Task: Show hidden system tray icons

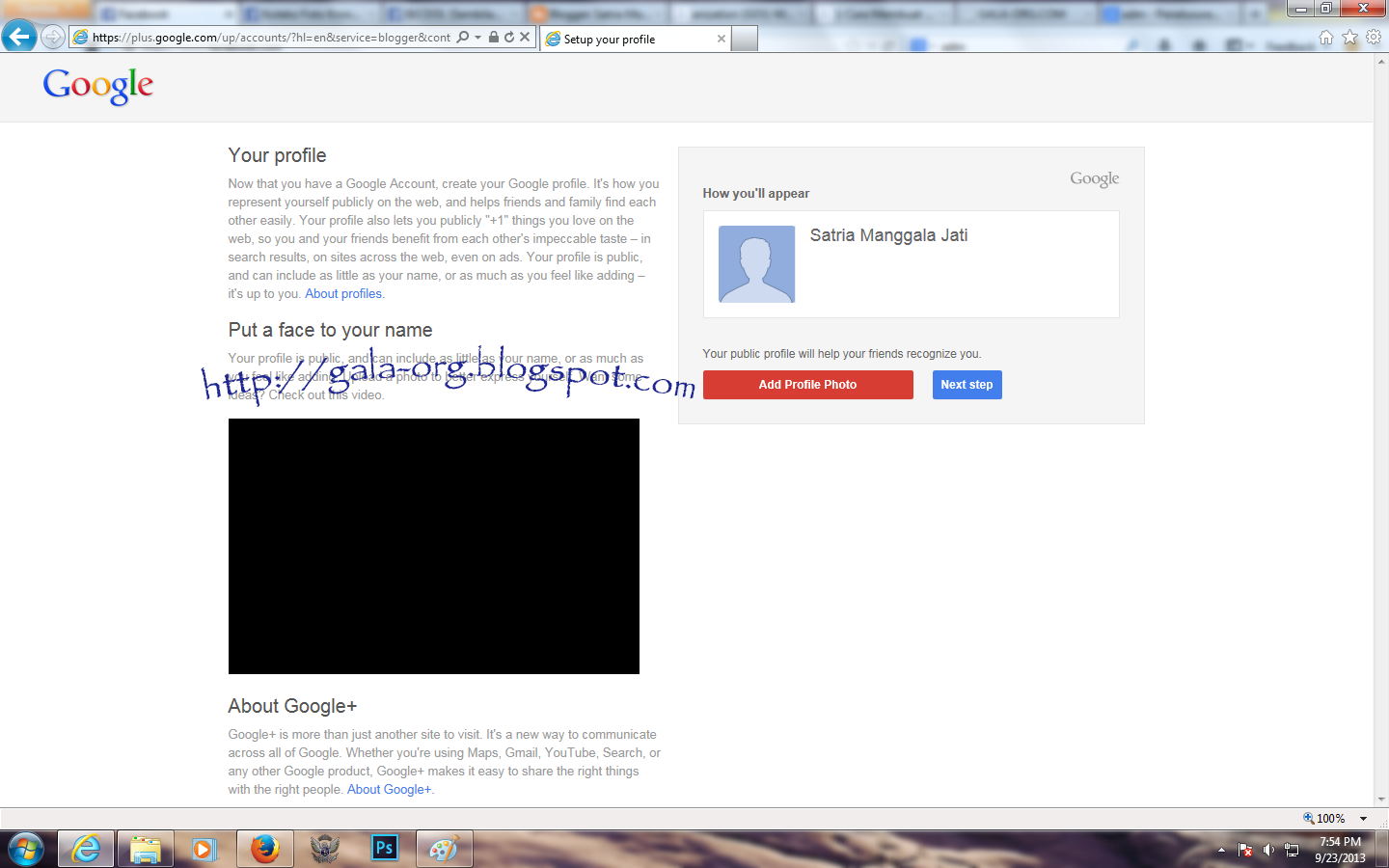Action: pyautogui.click(x=1221, y=850)
